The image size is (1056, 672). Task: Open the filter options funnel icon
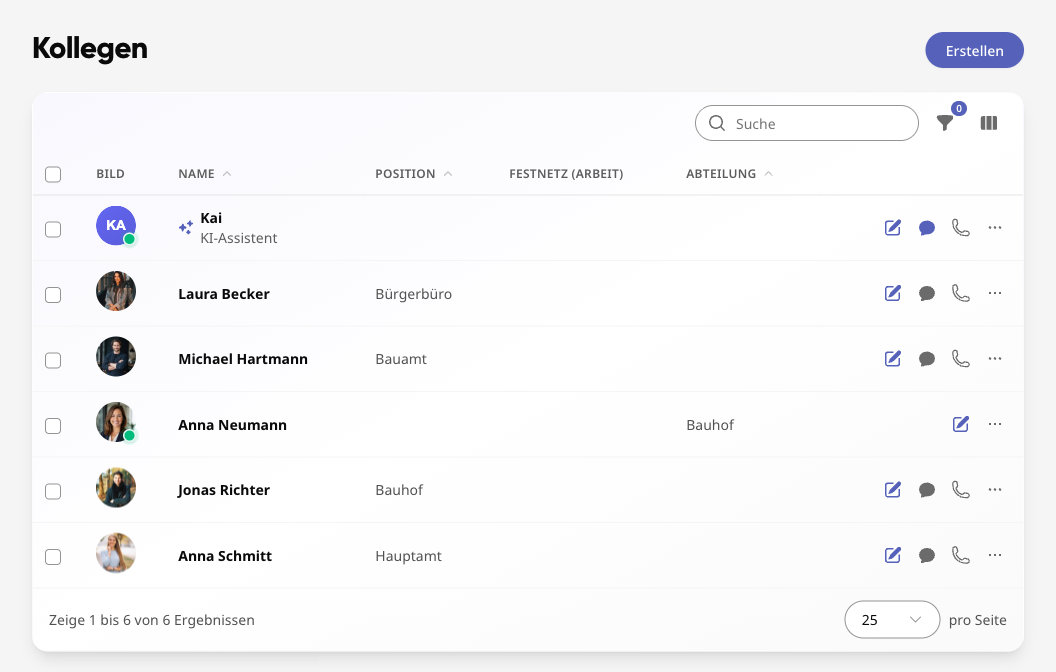pos(944,123)
